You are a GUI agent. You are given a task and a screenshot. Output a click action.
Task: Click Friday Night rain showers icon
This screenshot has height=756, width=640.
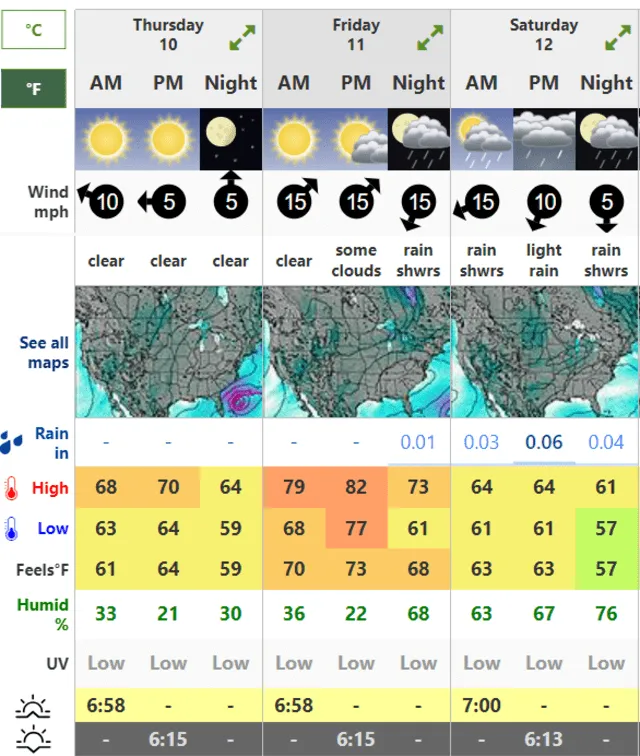[x=419, y=139]
